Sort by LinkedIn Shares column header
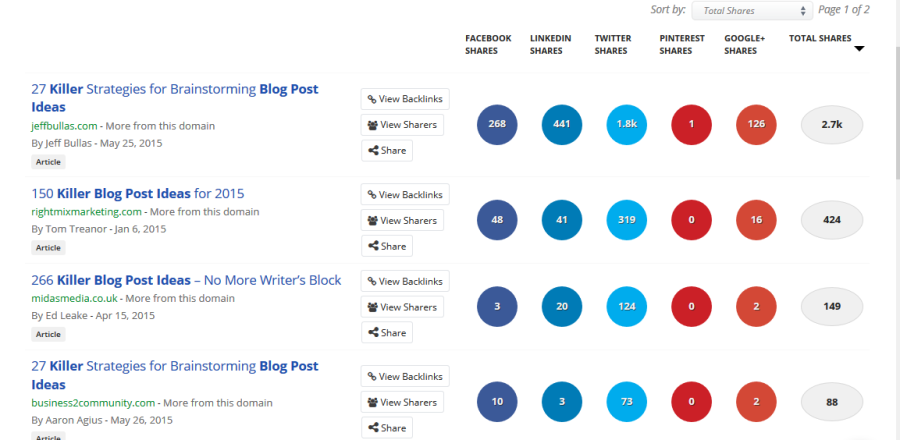Image resolution: width=900 pixels, height=440 pixels. (550, 44)
